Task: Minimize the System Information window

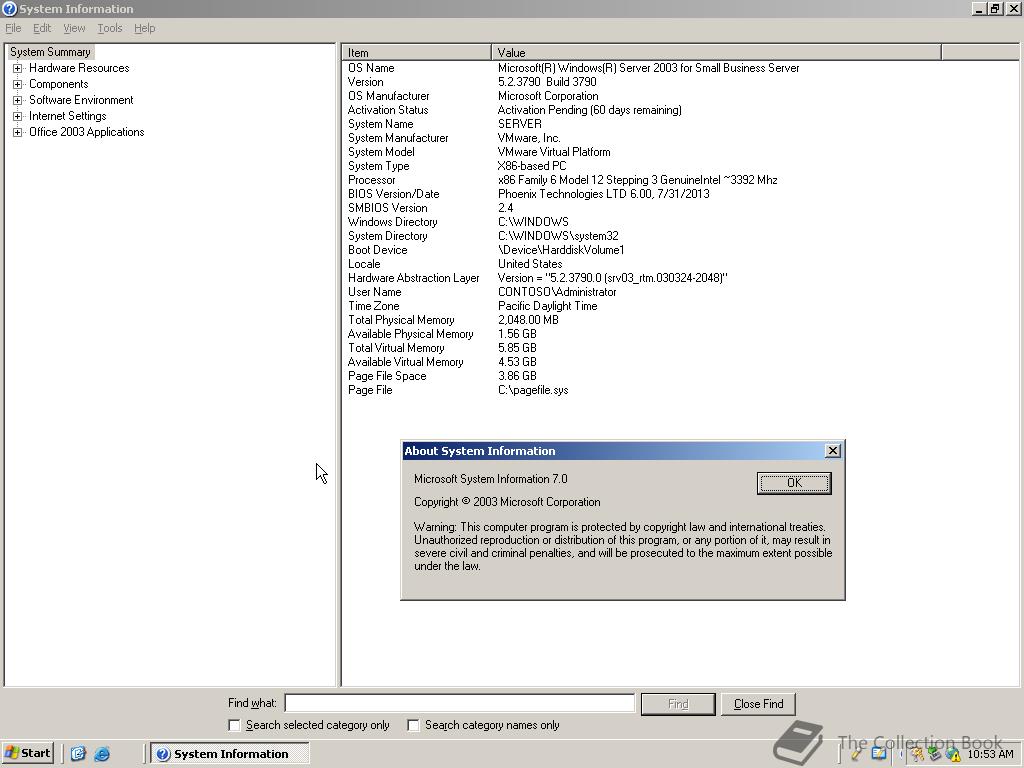Action: point(979,8)
